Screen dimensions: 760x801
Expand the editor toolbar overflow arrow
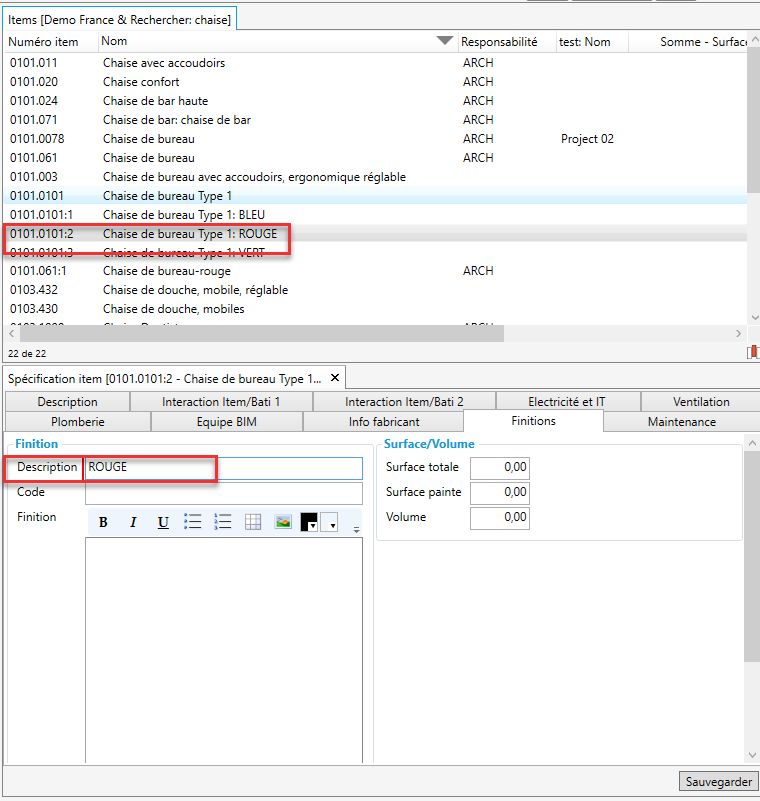(356, 527)
